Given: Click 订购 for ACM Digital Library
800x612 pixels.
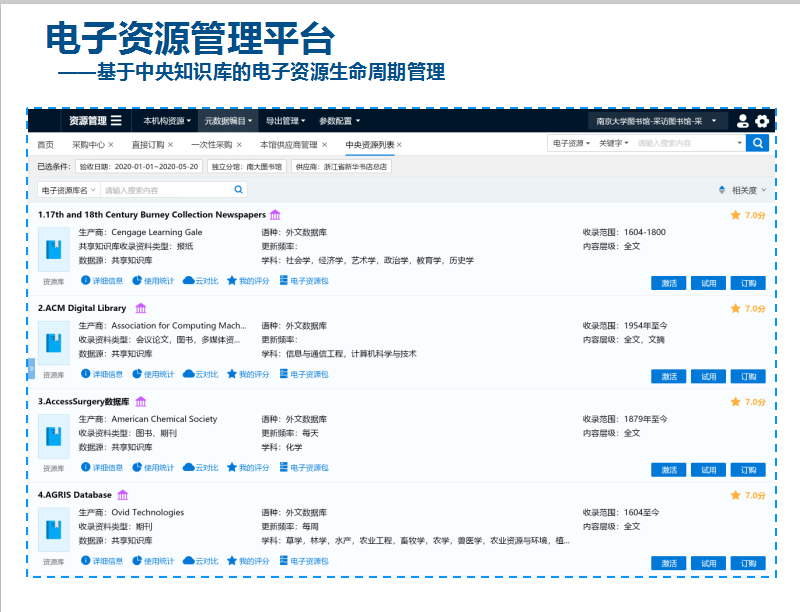Looking at the screenshot, I should 748,376.
